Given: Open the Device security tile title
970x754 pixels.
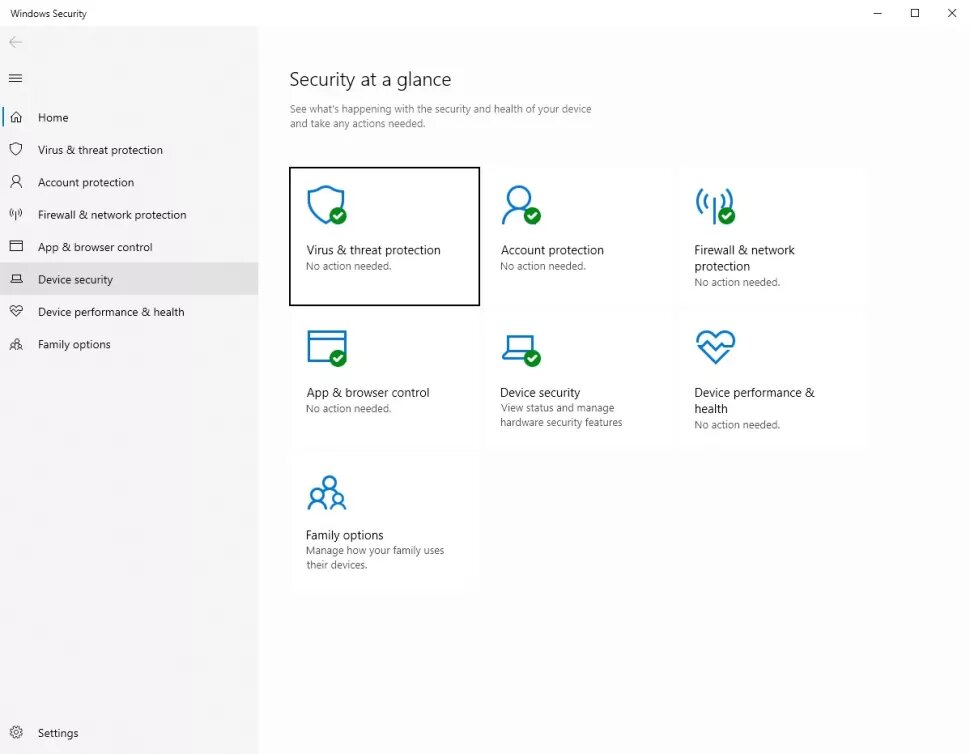Looking at the screenshot, I should [540, 392].
